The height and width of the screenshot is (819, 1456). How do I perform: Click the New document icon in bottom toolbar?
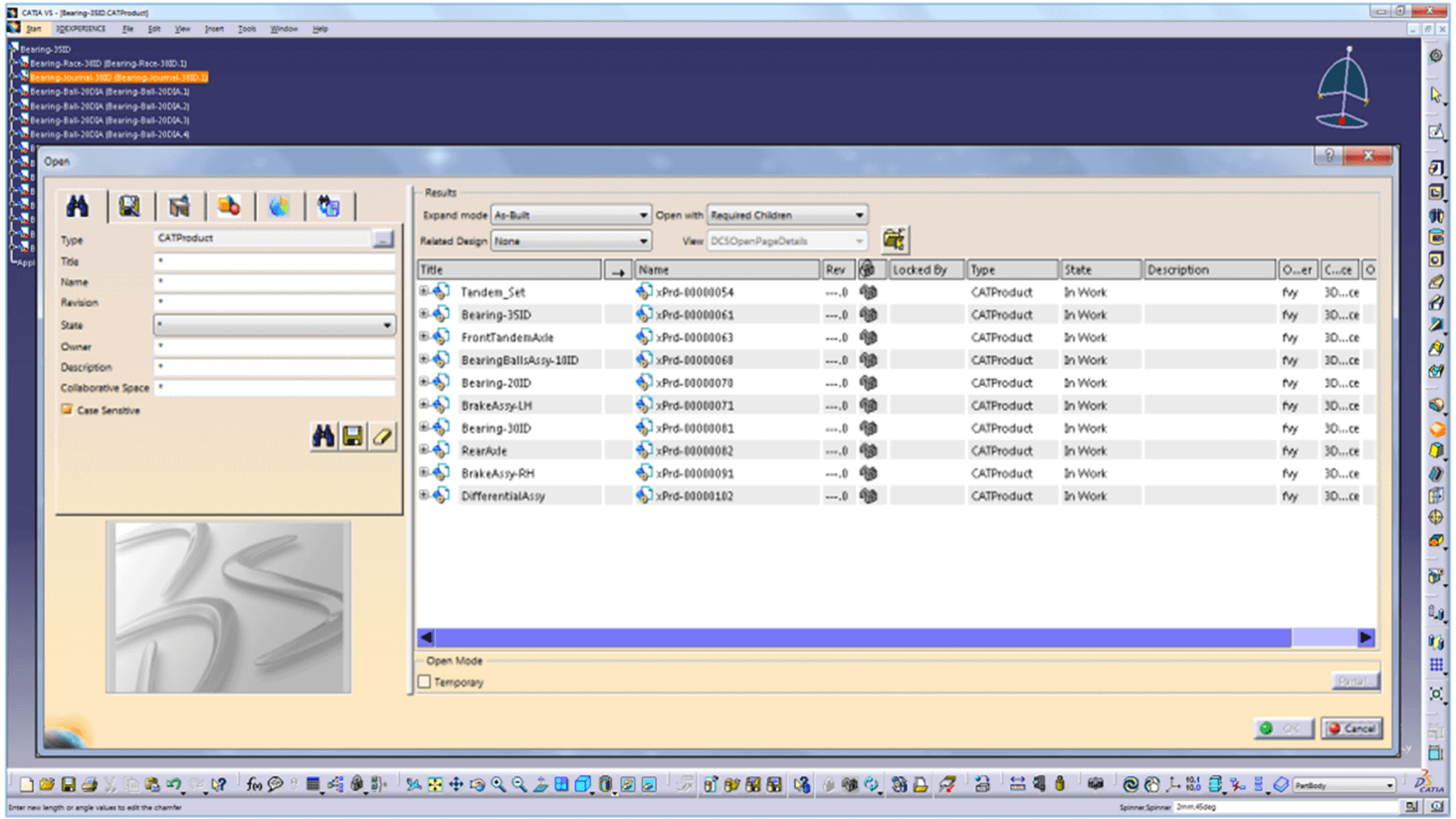(27, 784)
